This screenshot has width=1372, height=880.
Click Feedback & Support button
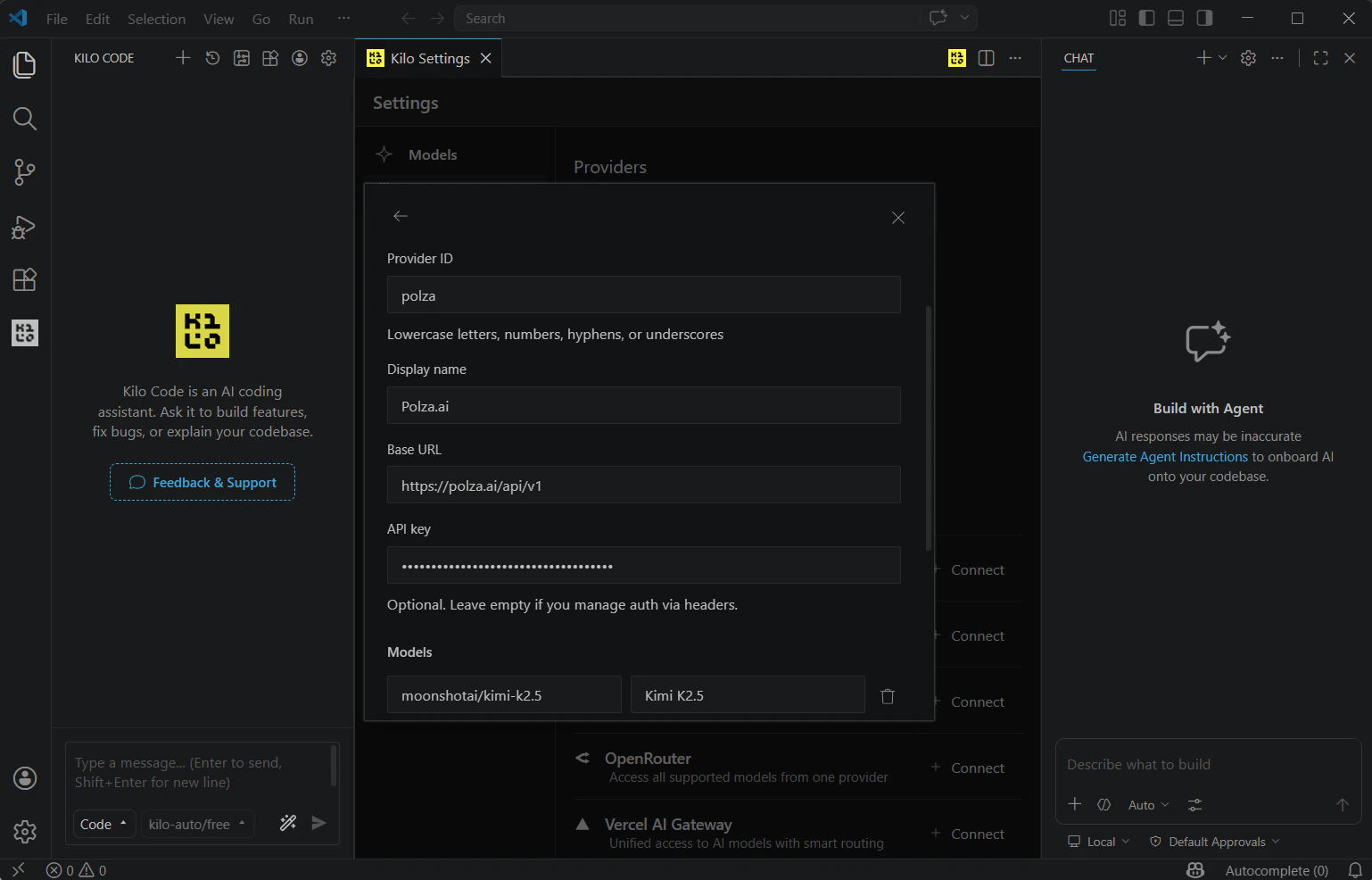pyautogui.click(x=202, y=482)
